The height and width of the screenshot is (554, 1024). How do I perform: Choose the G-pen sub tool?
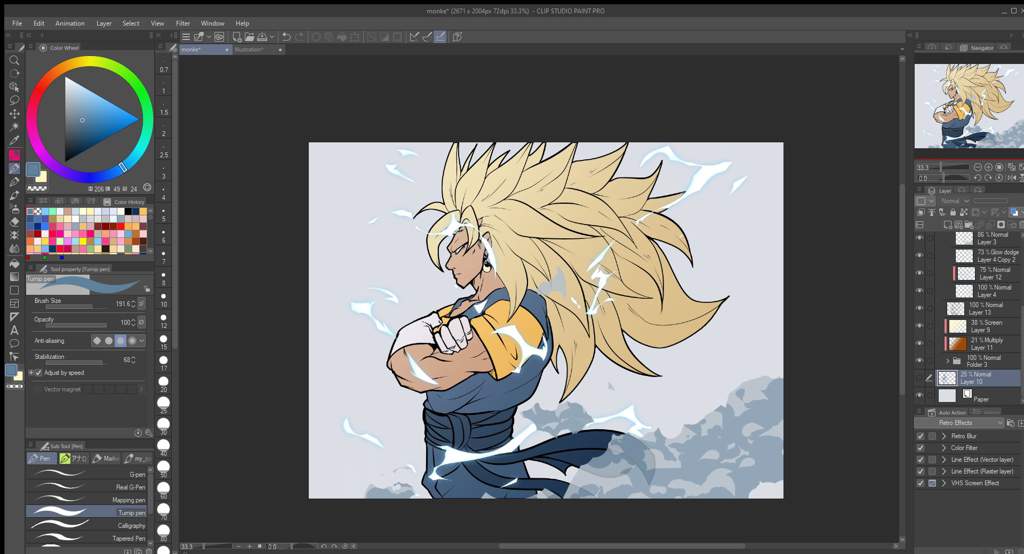[x=88, y=474]
